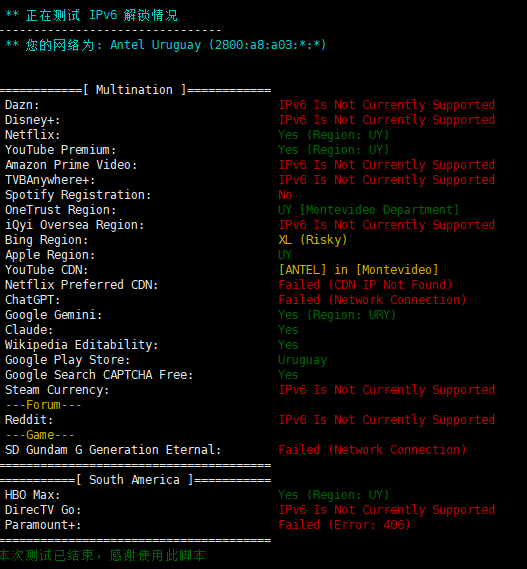Click '[ANTEL] in [Montevideo]' result
This screenshot has height=569, width=527.
359,270
